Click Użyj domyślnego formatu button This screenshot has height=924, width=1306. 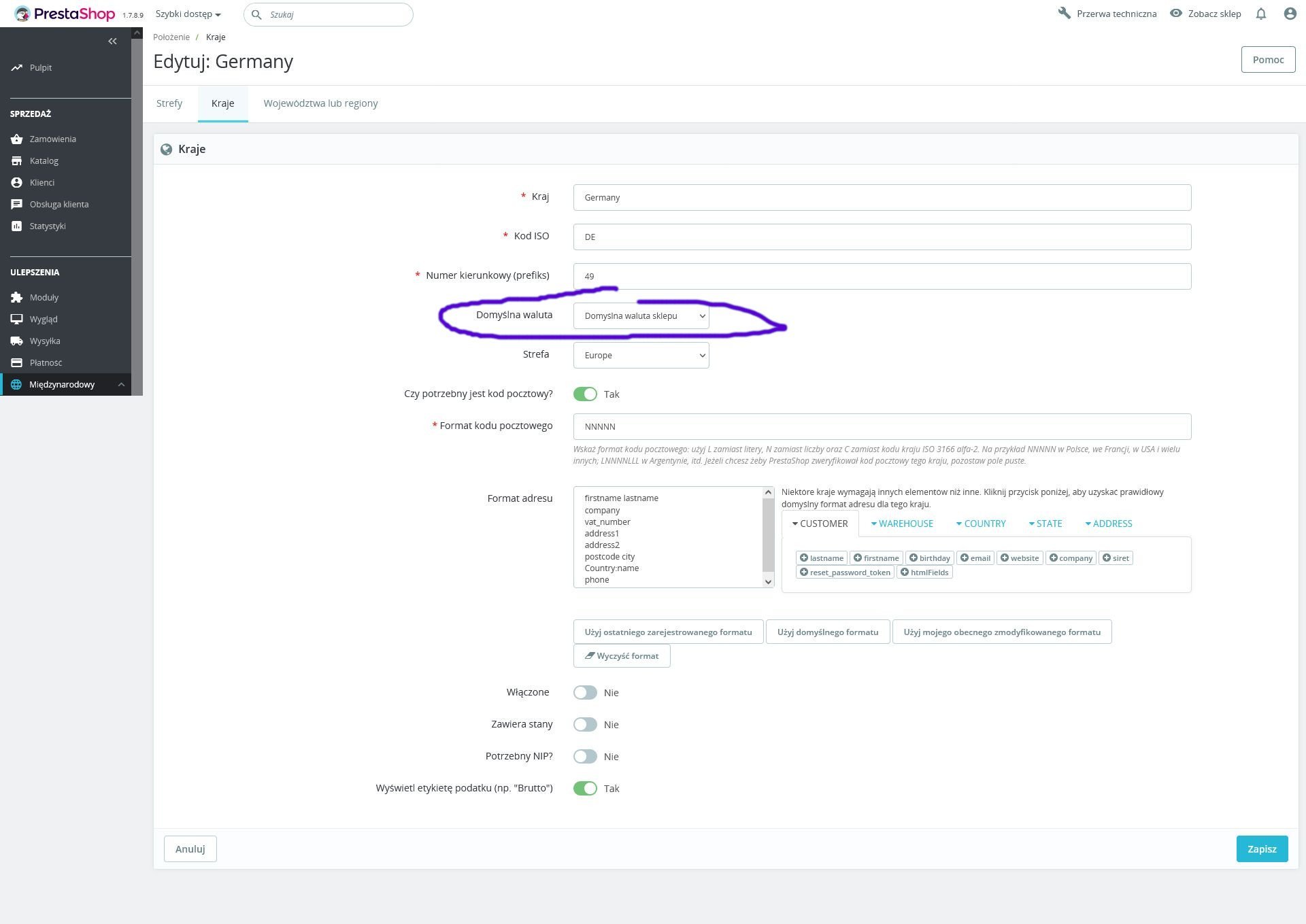tap(827, 632)
